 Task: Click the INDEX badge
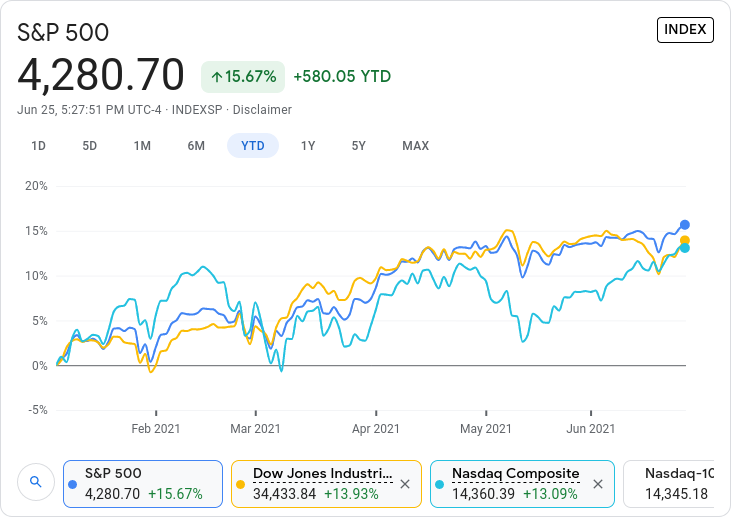(x=685, y=30)
